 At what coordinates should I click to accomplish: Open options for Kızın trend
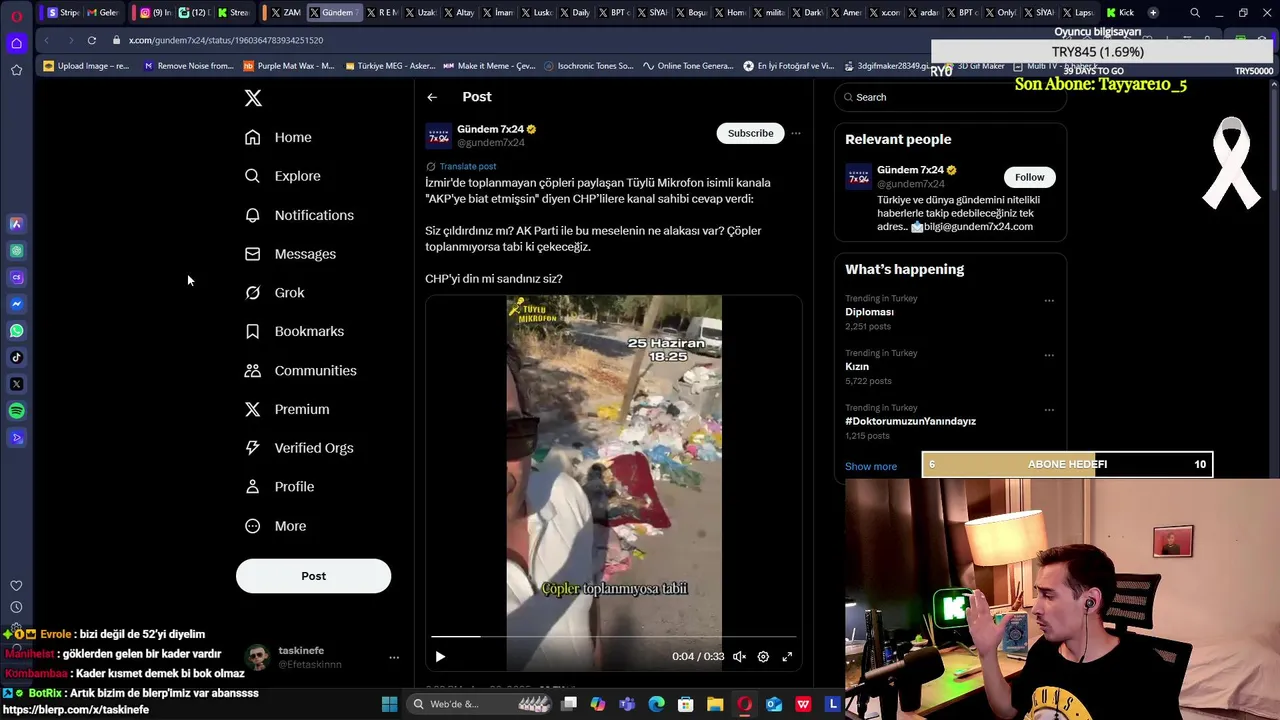[x=1049, y=355]
